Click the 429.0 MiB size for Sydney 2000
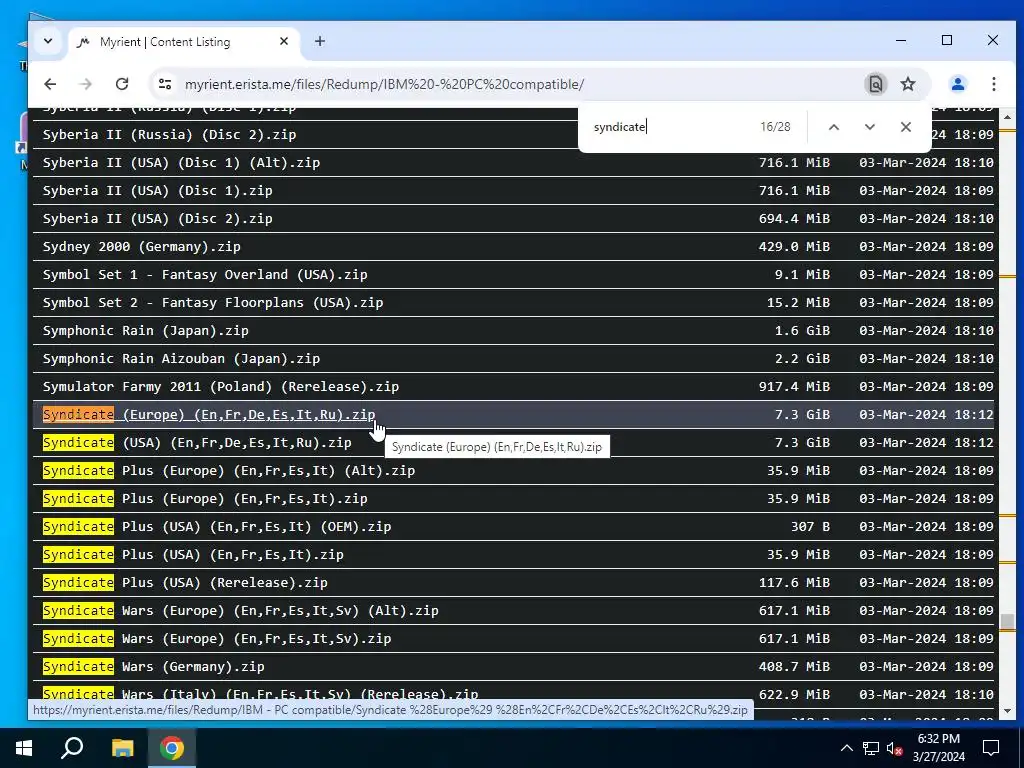The image size is (1024, 768). pyautogui.click(x=794, y=247)
